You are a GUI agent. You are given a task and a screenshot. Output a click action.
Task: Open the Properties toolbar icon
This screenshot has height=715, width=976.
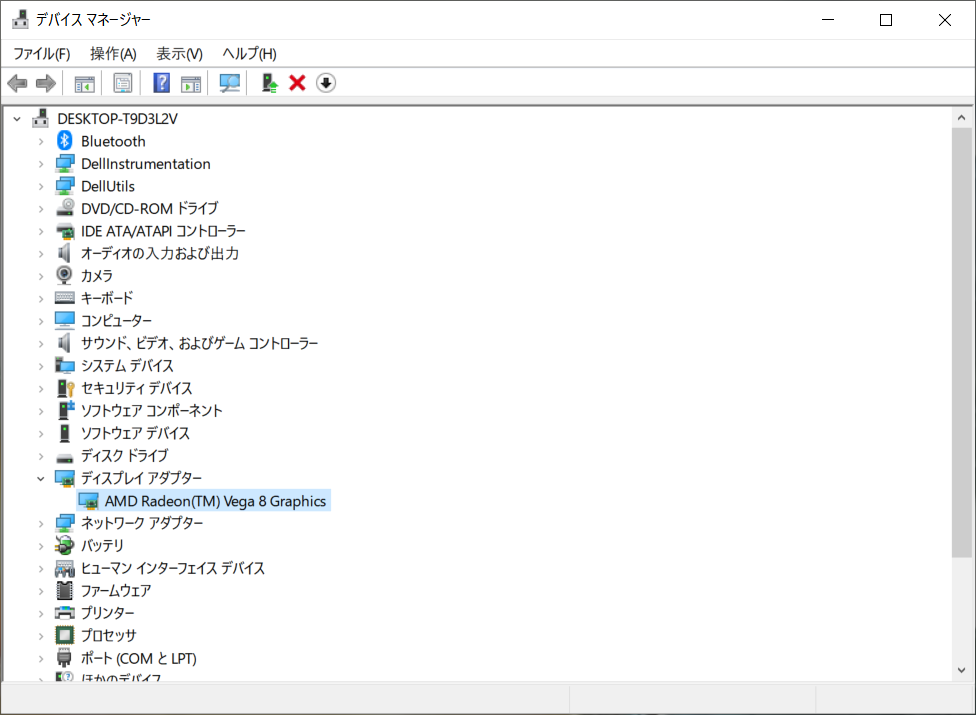[123, 83]
